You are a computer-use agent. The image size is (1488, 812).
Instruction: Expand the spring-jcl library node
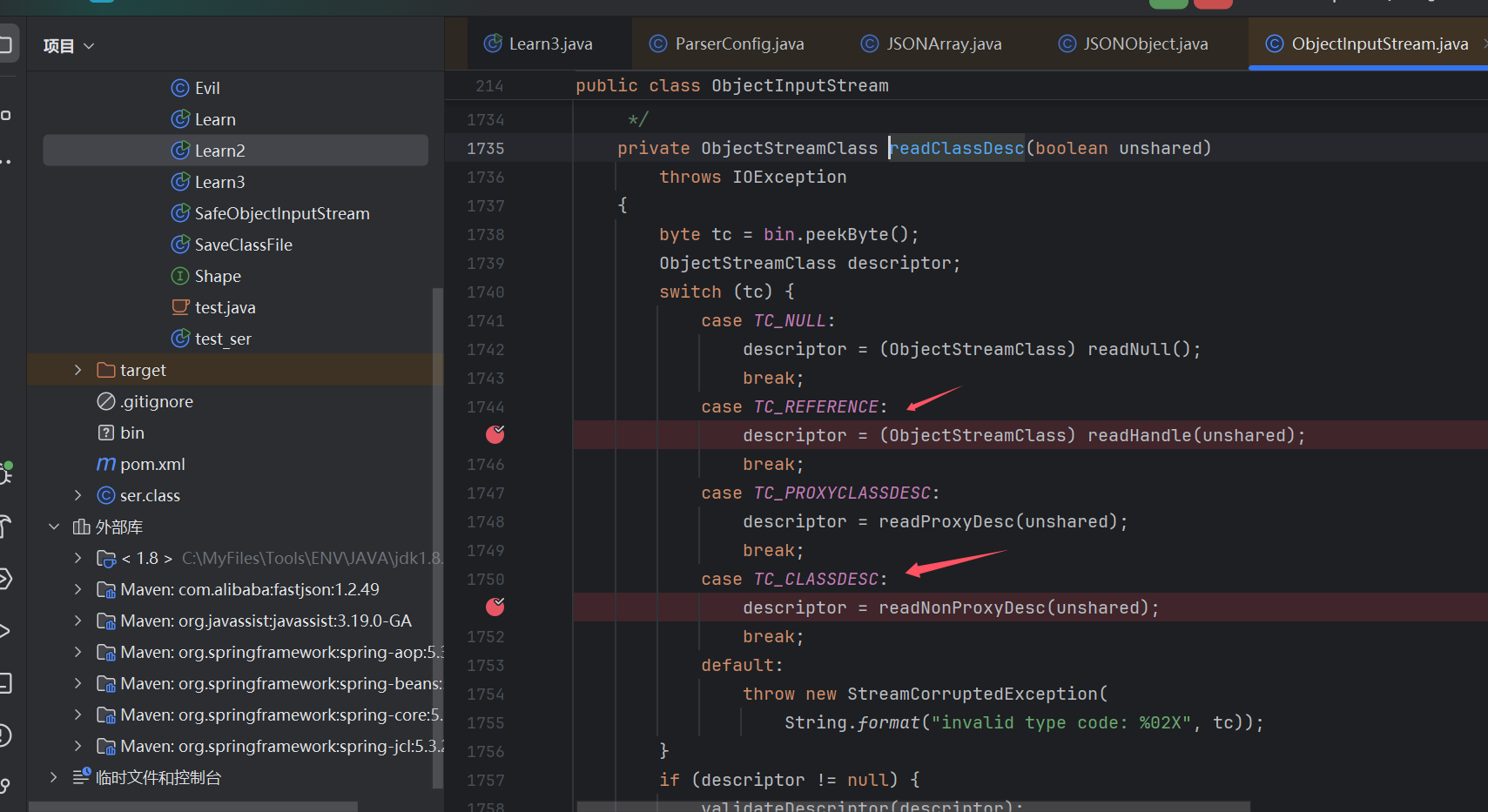tap(78, 746)
